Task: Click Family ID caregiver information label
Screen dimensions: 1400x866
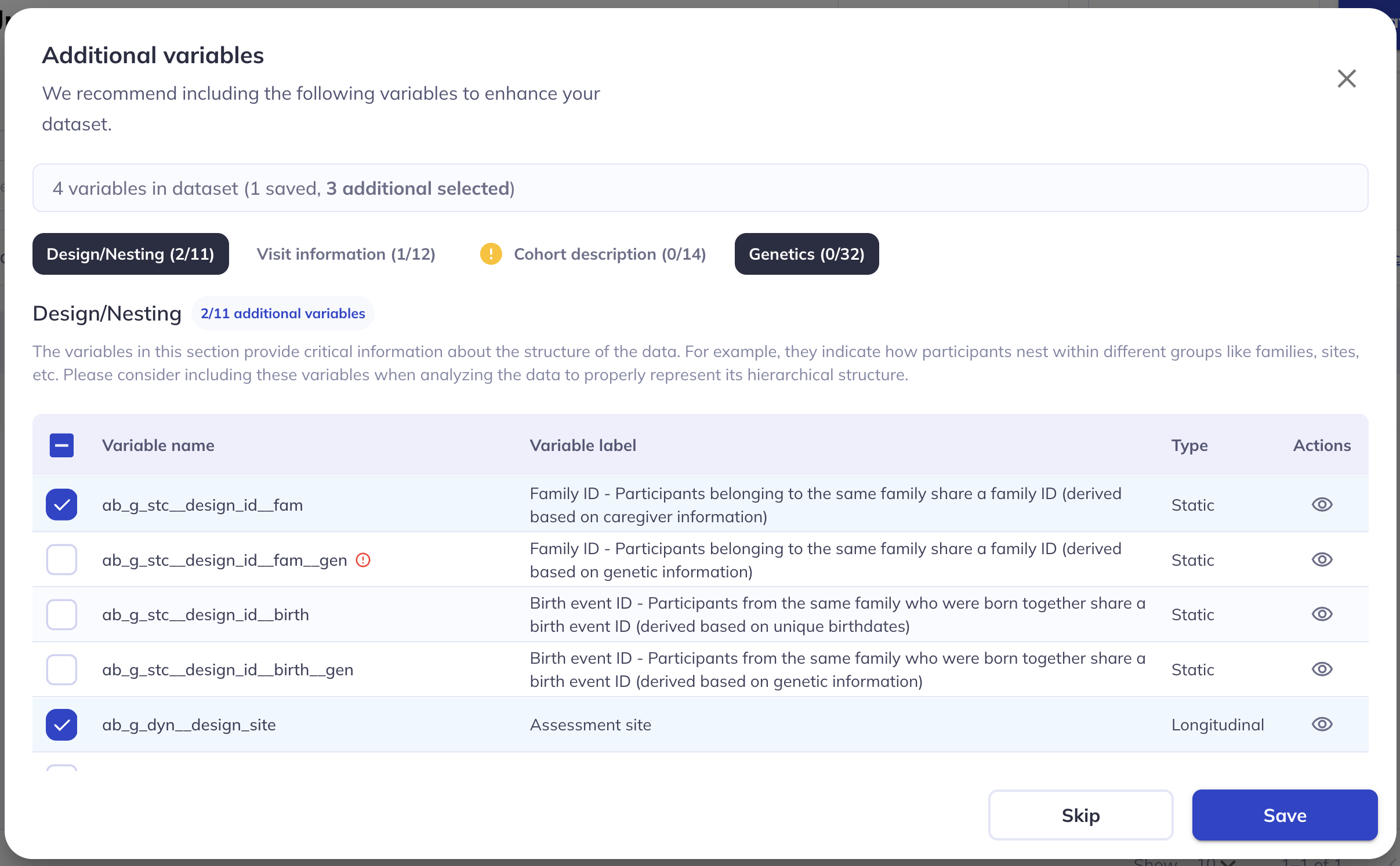Action: click(825, 505)
